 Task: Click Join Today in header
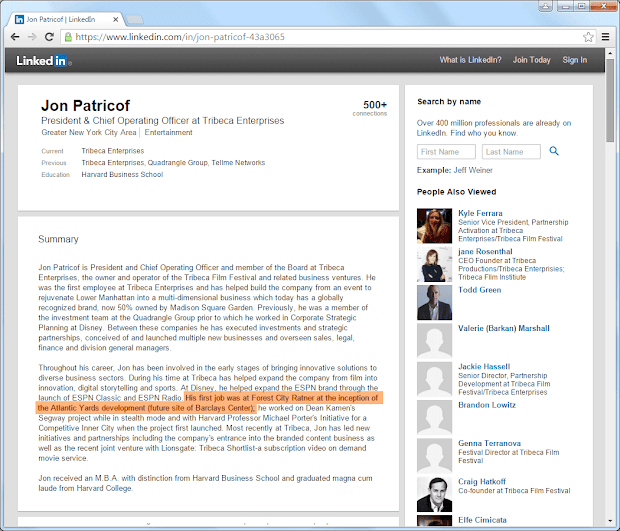tap(531, 60)
